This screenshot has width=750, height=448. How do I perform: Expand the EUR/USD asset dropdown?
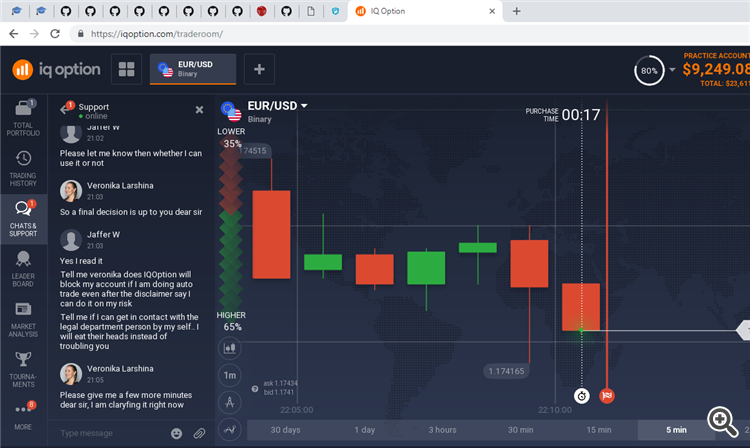(304, 106)
